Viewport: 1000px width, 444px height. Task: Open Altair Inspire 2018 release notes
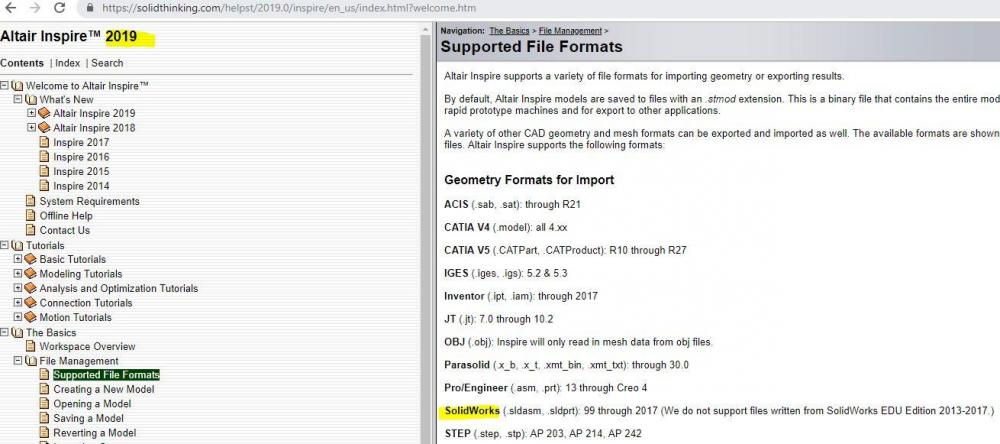point(94,128)
